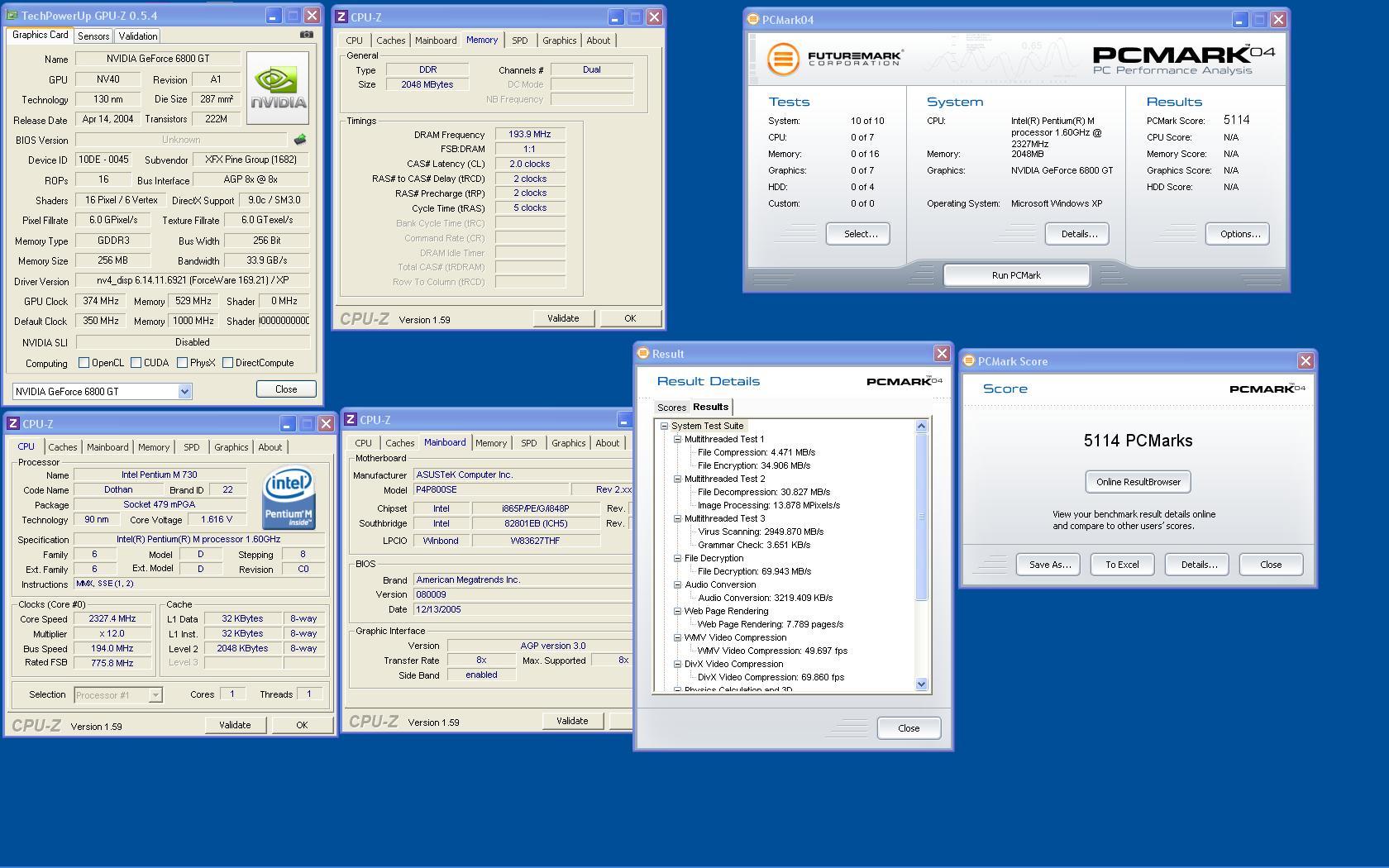Click the 5114 PCMarks score text

click(x=1138, y=441)
